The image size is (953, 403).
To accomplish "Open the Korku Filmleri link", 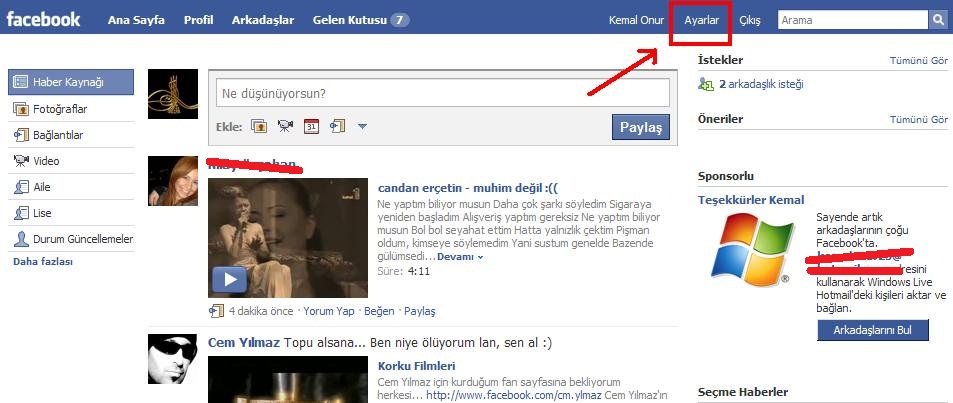I will coord(416,366).
